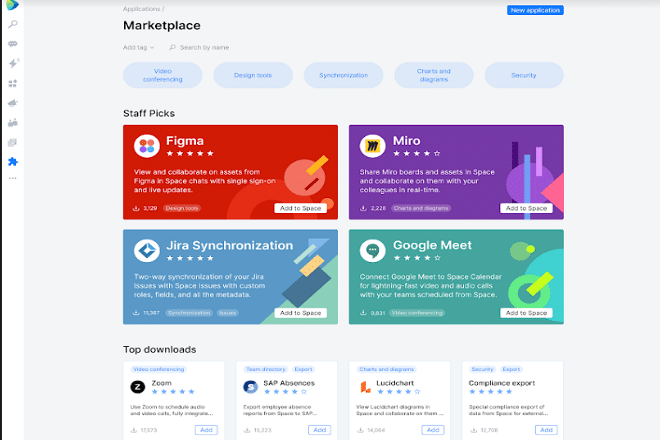660x440 pixels.
Task: Filter by Charts and diagrams category
Action: tap(434, 75)
